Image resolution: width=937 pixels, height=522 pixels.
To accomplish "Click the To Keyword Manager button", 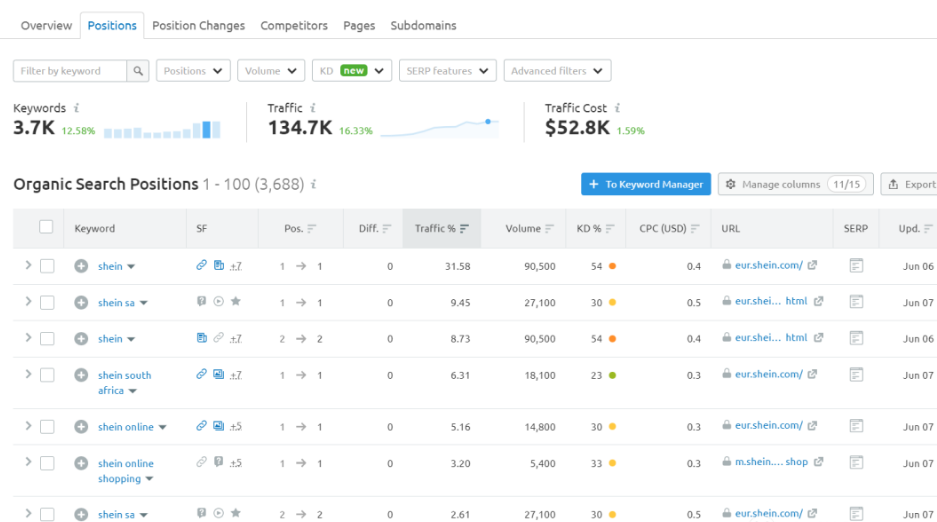I will tap(646, 184).
